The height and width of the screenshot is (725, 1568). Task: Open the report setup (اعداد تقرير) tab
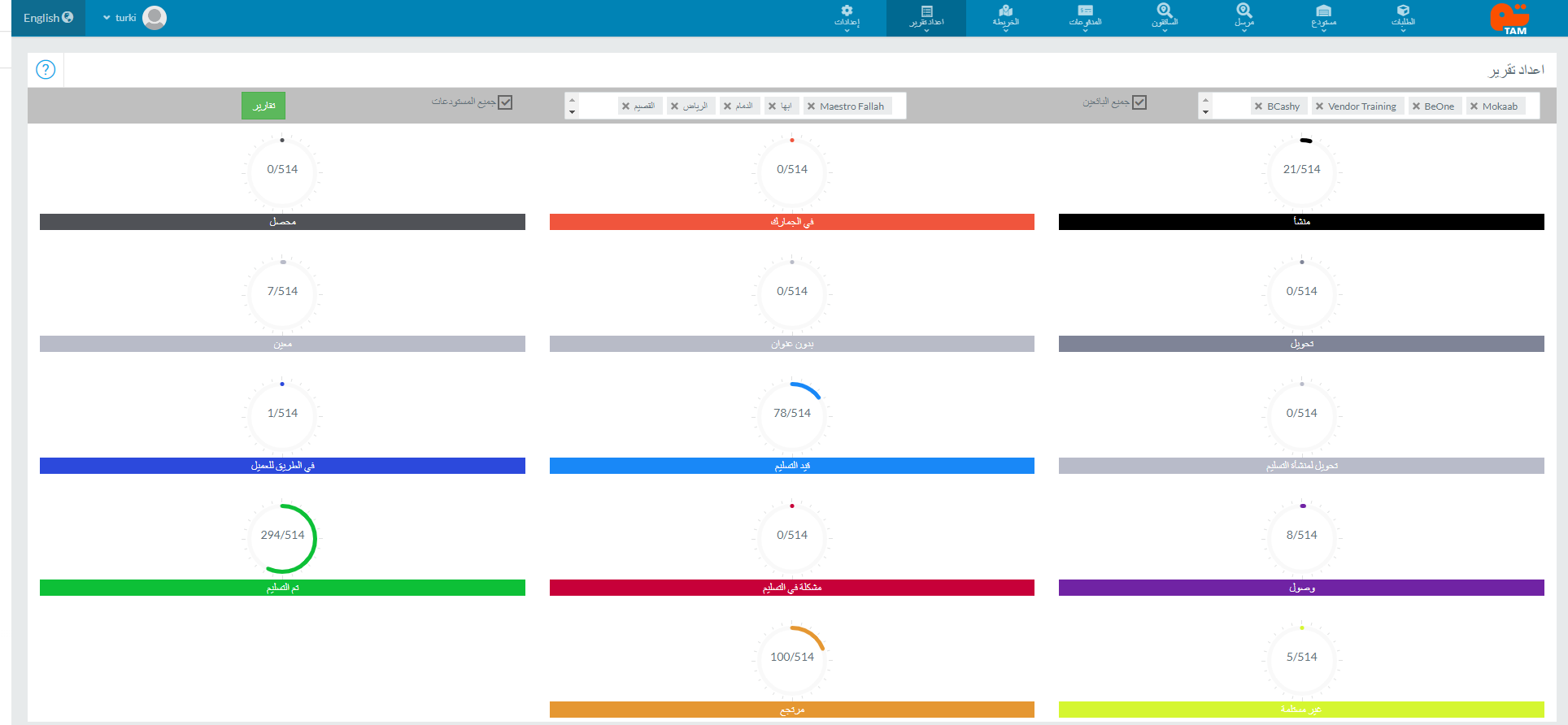coord(926,16)
